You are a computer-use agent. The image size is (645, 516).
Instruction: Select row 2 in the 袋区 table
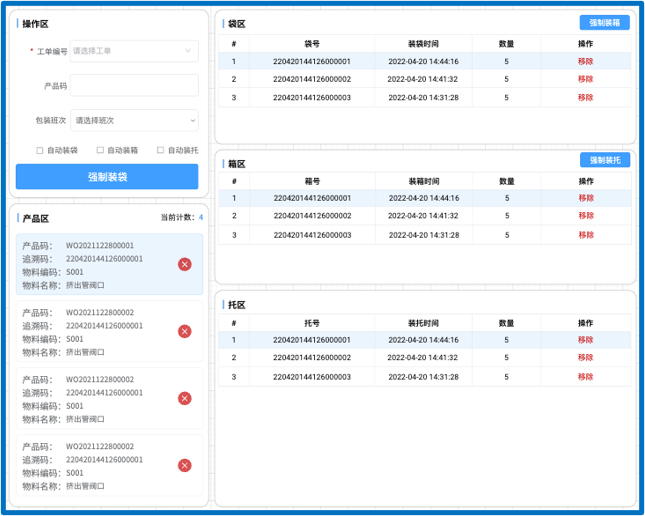(x=400, y=79)
